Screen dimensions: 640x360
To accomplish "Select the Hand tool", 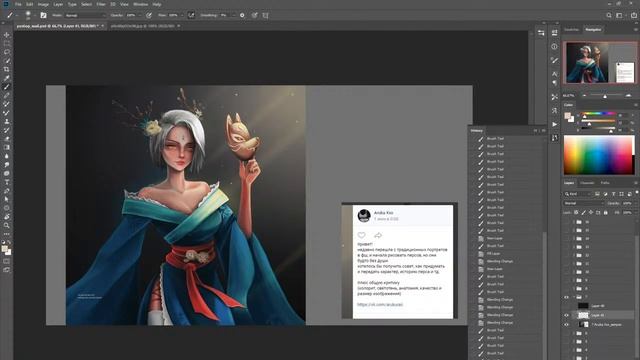I will (7, 216).
